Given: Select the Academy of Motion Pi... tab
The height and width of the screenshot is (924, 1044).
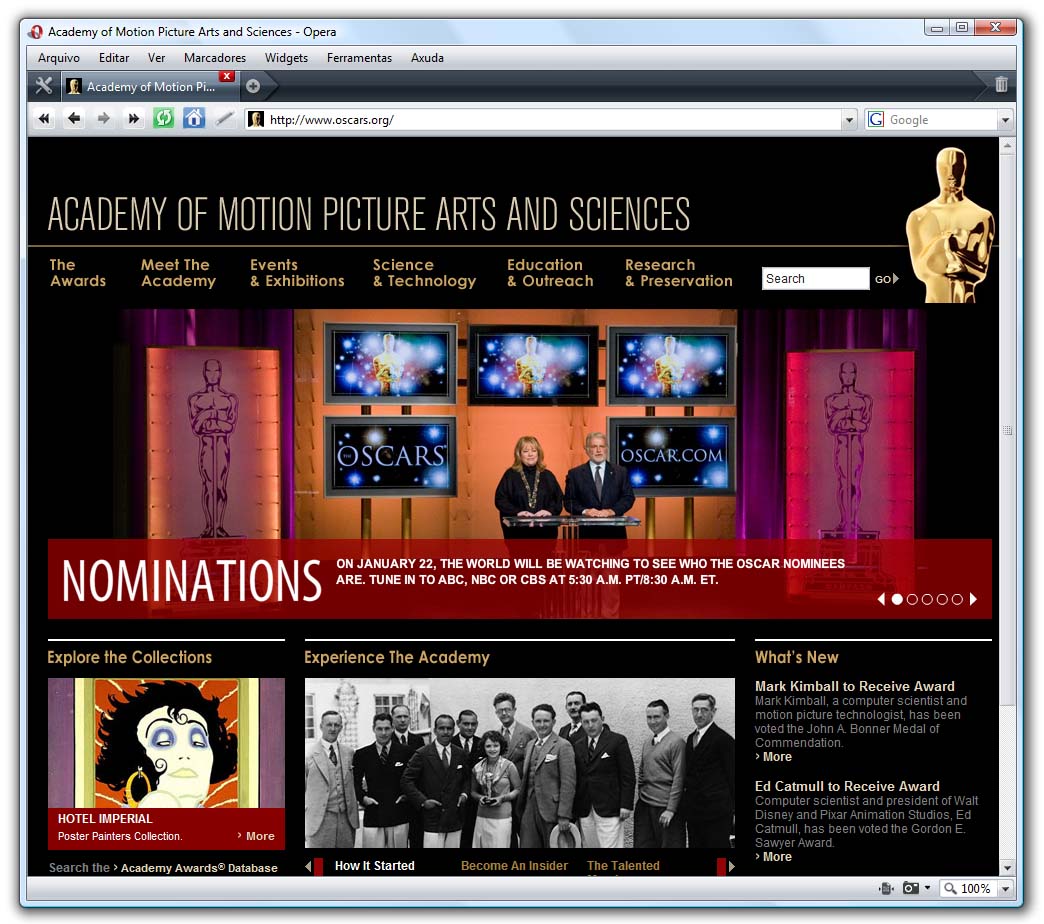Looking at the screenshot, I should (x=150, y=87).
